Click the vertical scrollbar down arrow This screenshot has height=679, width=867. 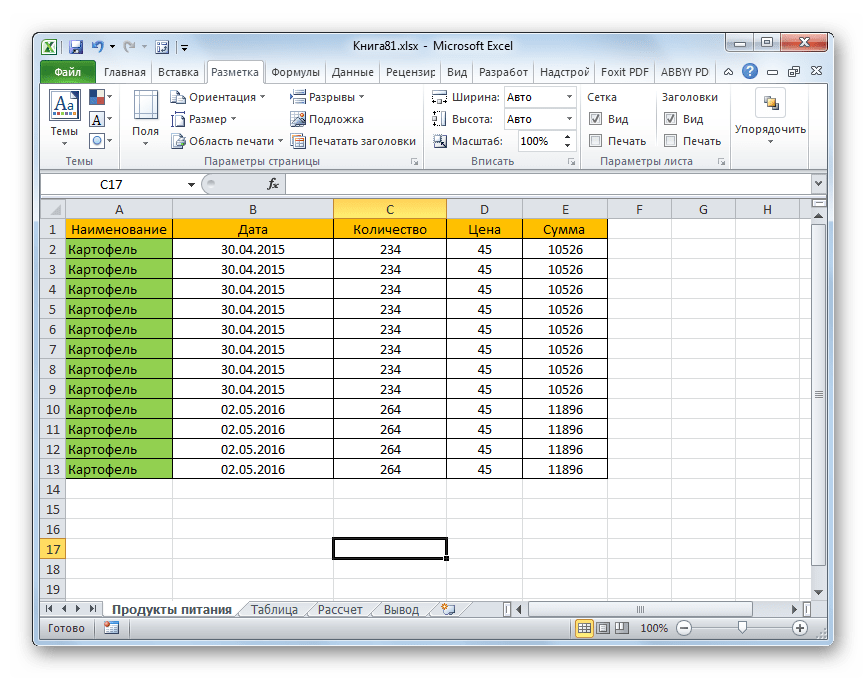pos(818,592)
